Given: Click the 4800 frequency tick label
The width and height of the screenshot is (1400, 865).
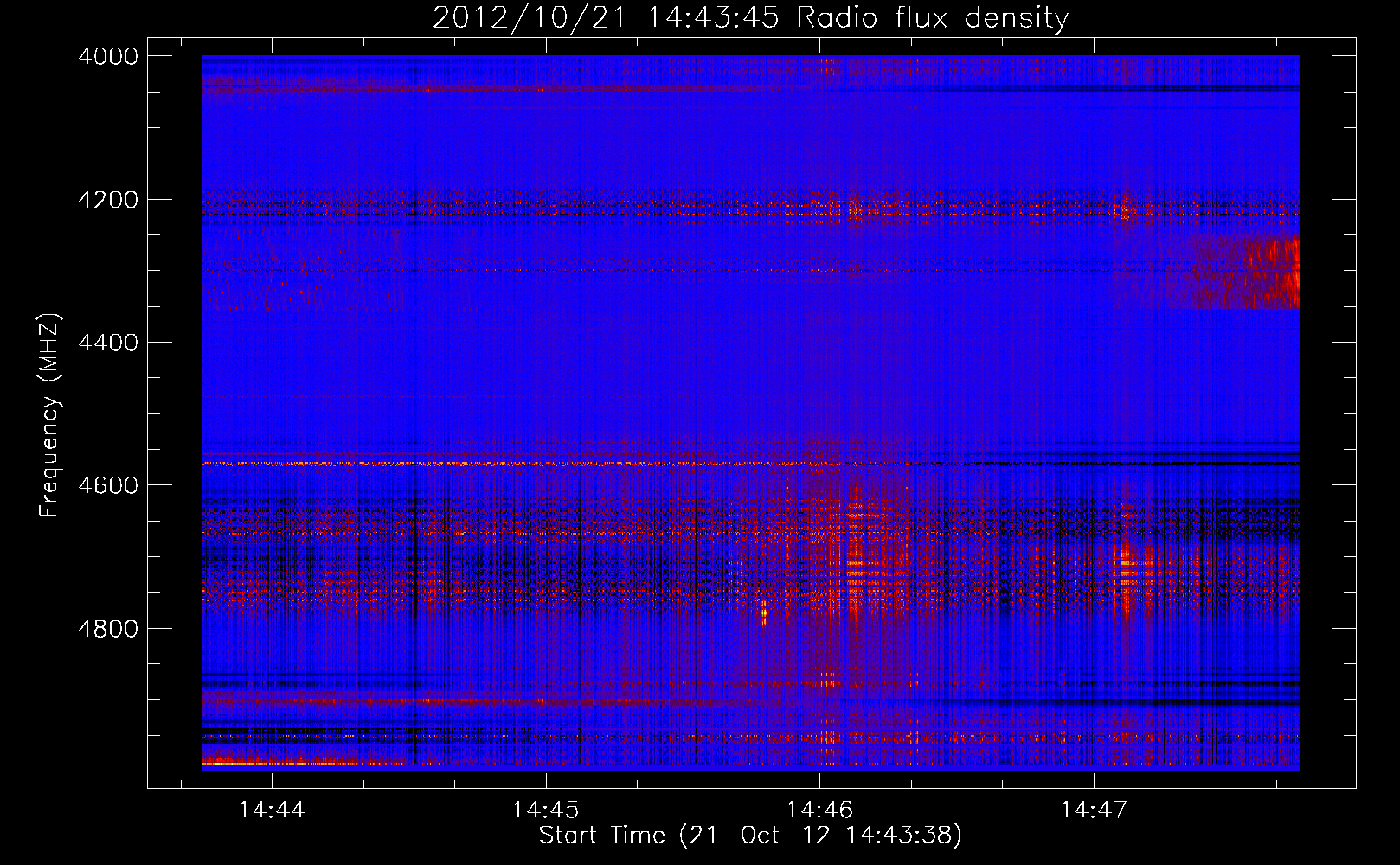Looking at the screenshot, I should tap(107, 628).
